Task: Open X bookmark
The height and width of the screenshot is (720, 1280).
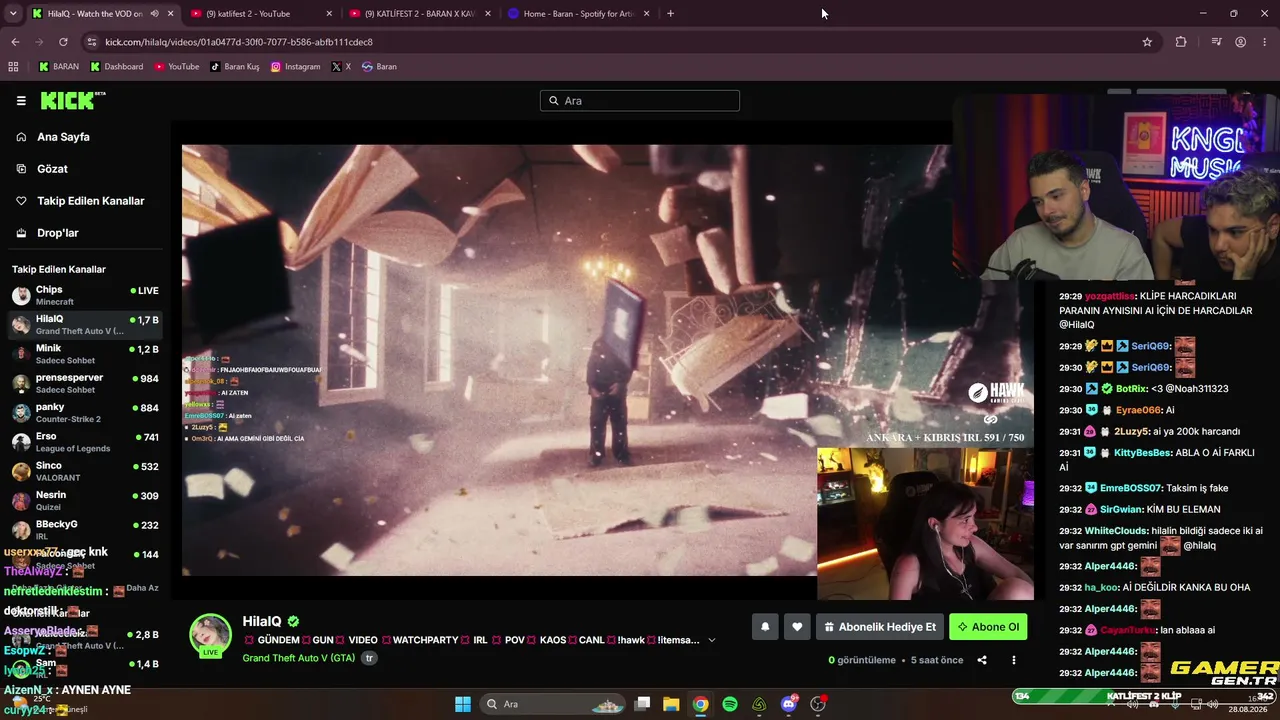Action: pos(341,67)
